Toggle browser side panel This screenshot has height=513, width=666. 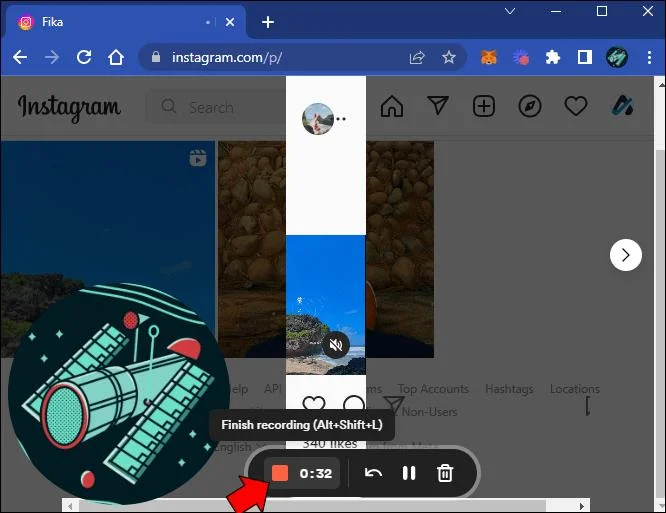(x=584, y=57)
